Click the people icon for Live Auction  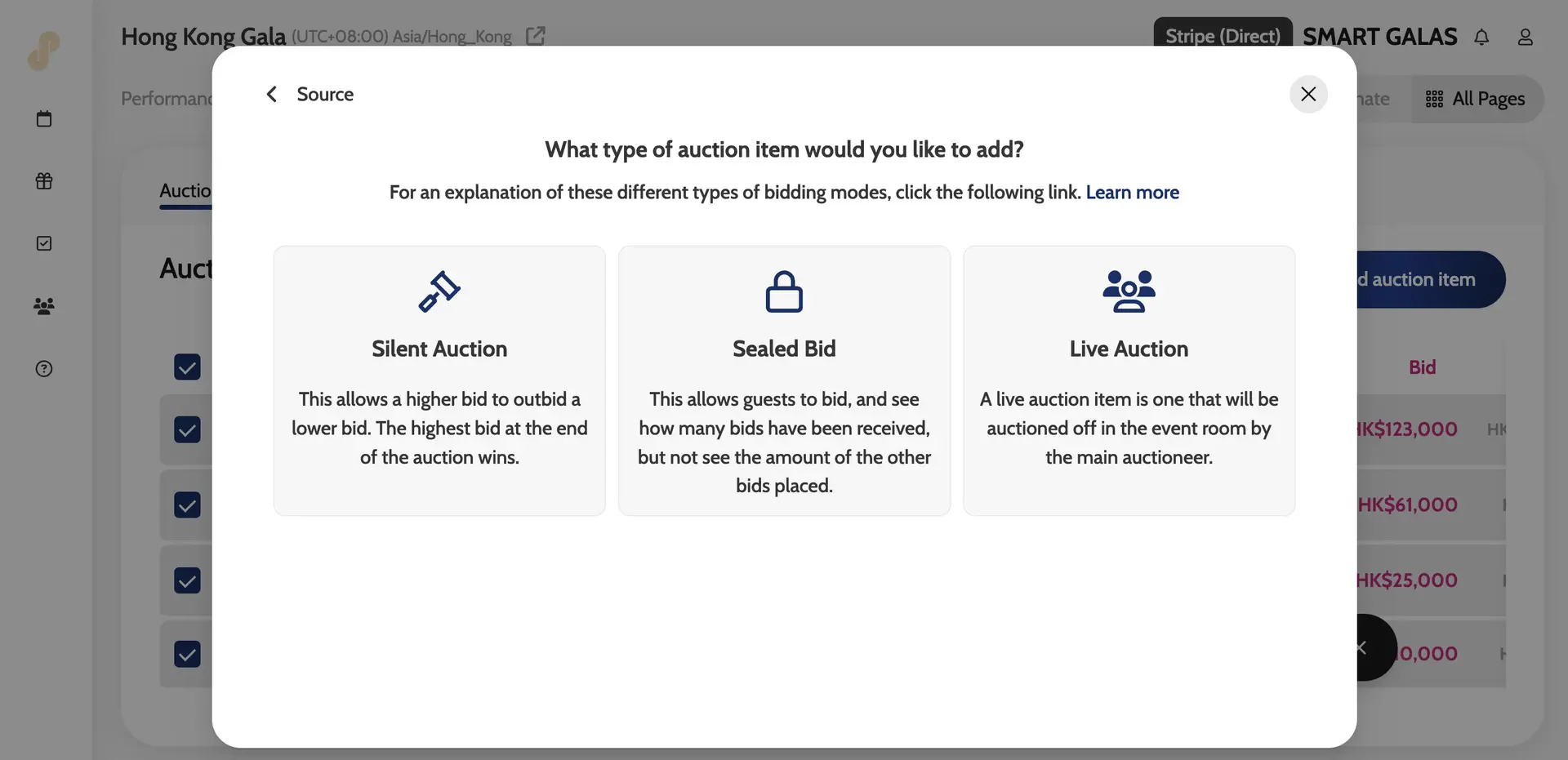[x=1129, y=291]
